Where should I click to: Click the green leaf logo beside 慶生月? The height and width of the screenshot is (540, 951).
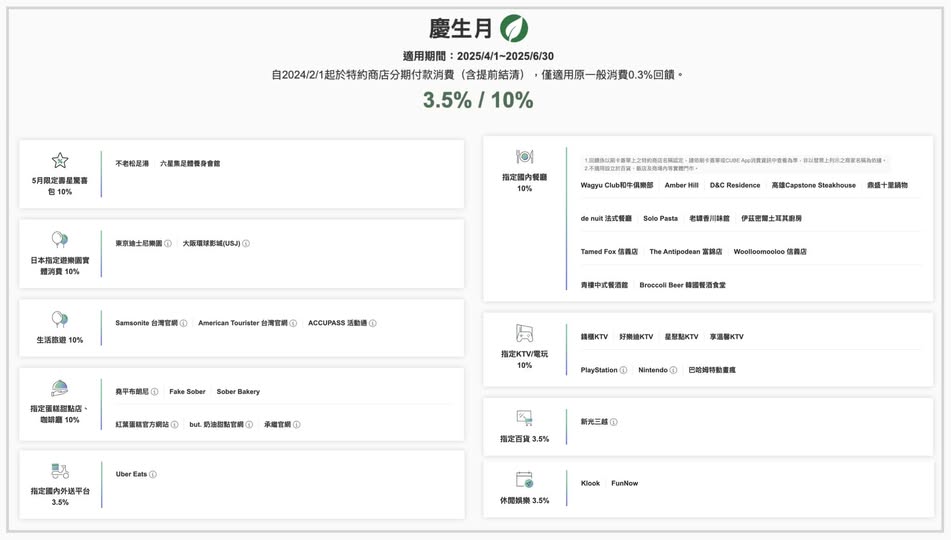point(514,29)
